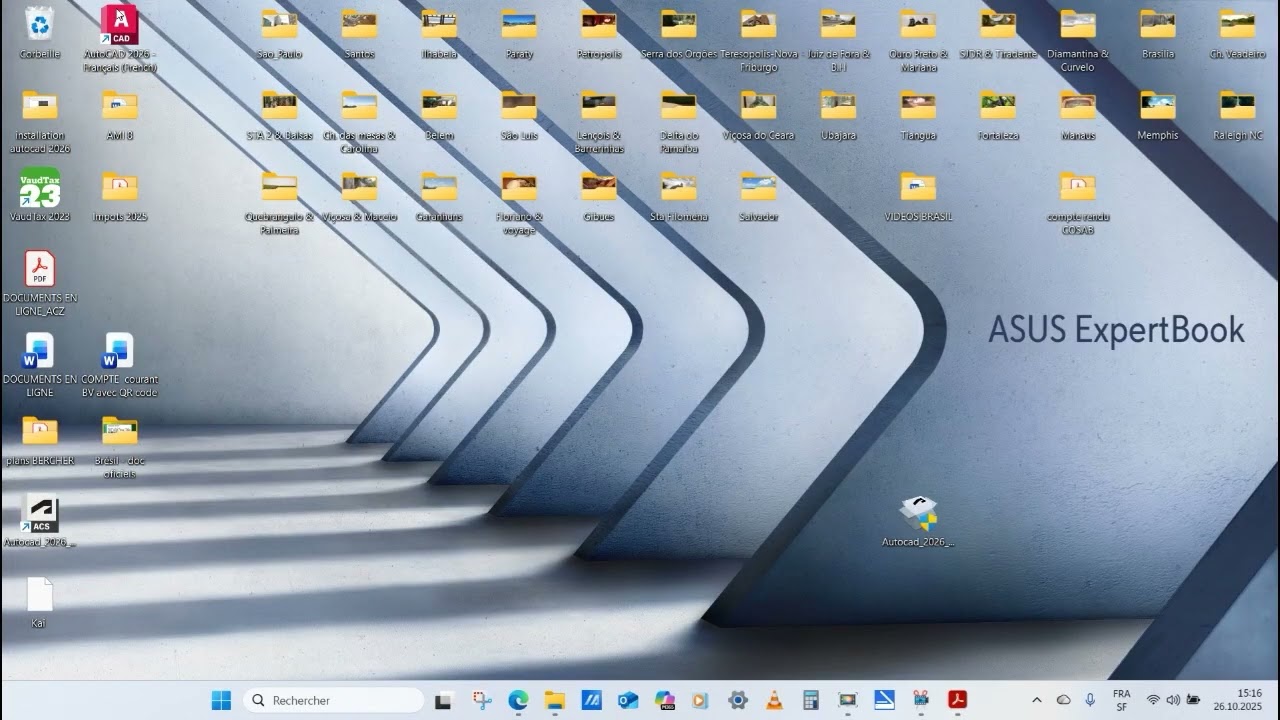Screen dimensions: 1280x720
Task: Open the Sta Filomena folder
Action: pyautogui.click(x=679, y=195)
